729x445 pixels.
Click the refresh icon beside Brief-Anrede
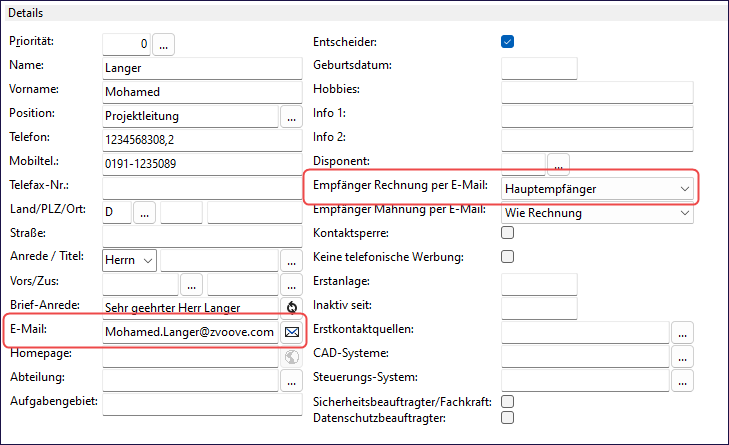click(x=292, y=307)
